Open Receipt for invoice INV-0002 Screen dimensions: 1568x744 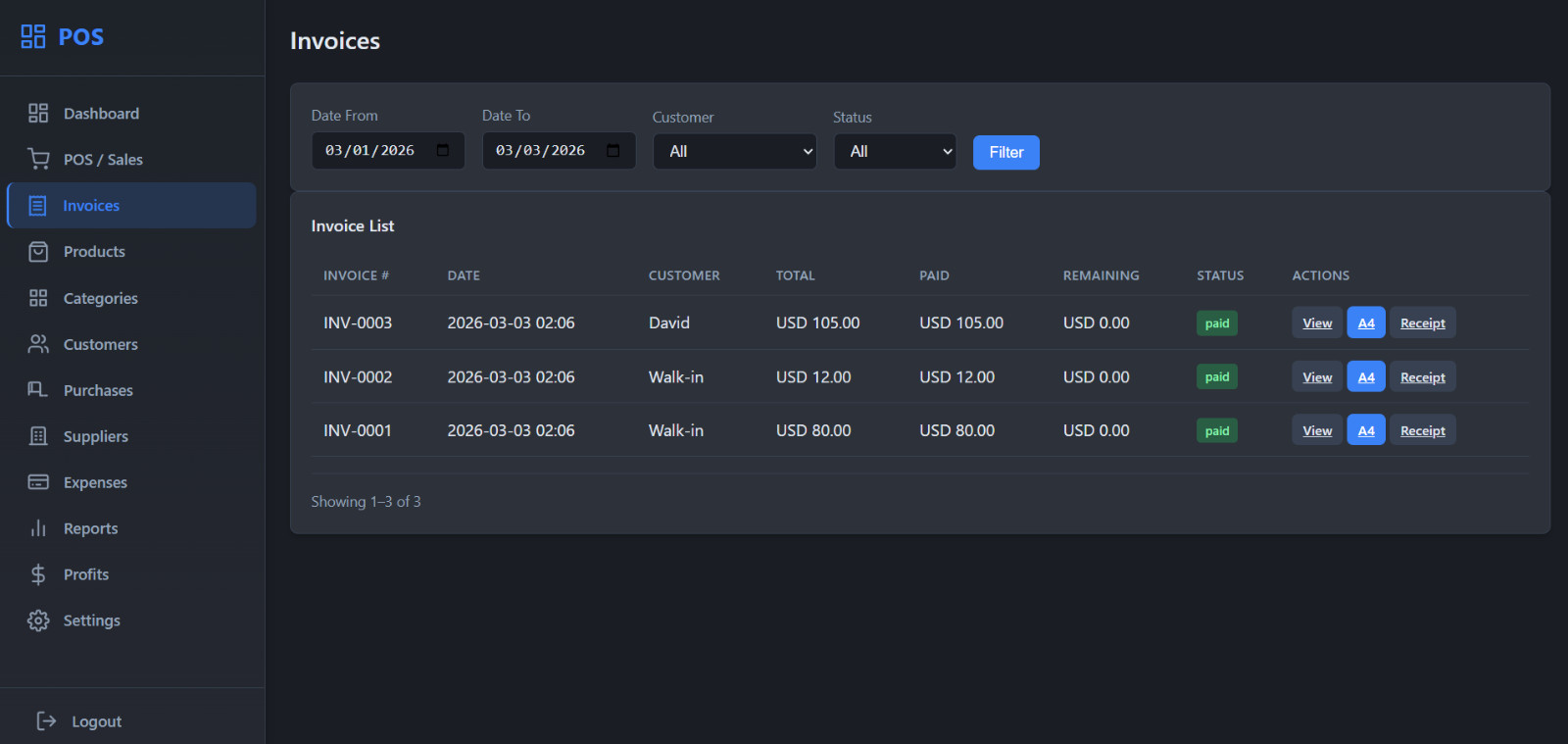click(1423, 376)
